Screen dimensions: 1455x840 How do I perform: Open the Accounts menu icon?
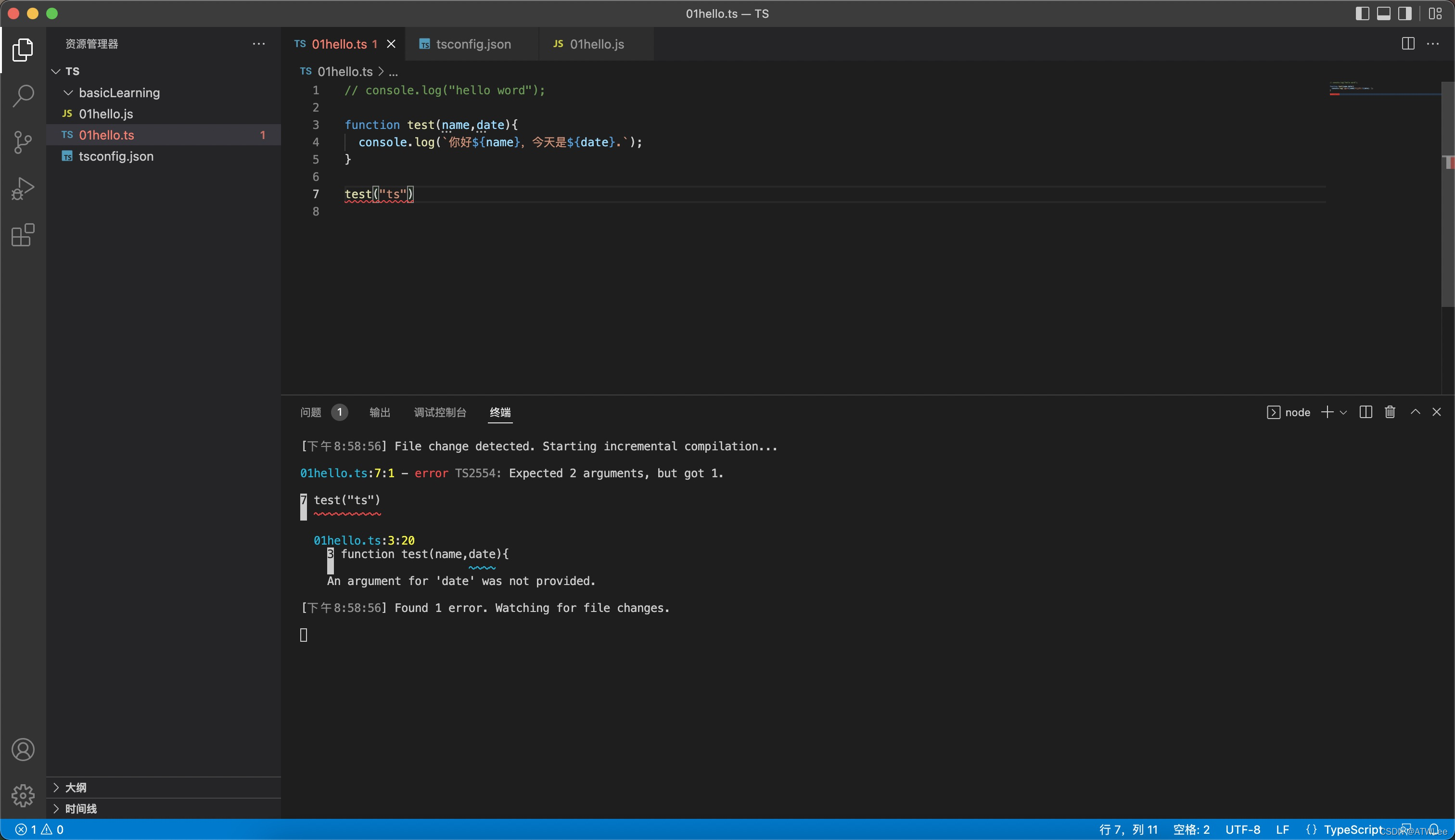tap(23, 750)
